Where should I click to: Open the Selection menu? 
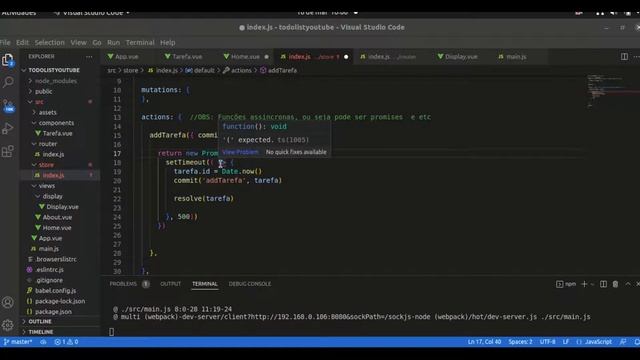[x=49, y=42]
